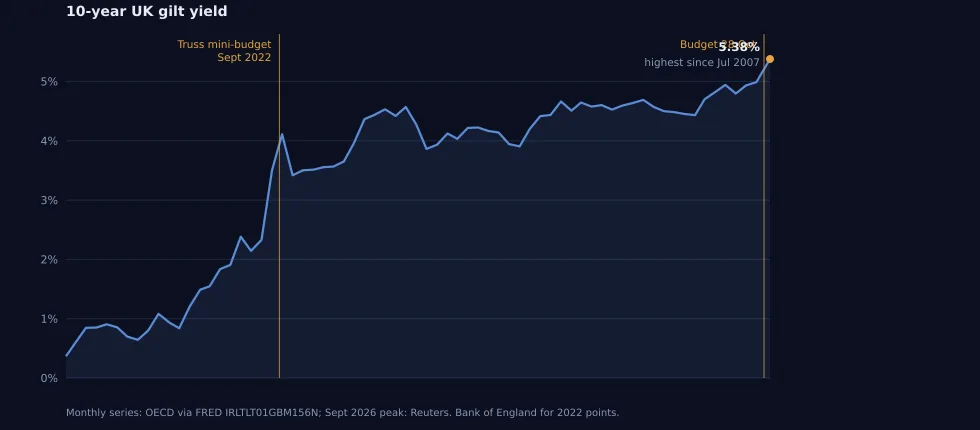Click the 'Truss mini-budget' annotation label
The image size is (980, 430).
(x=224, y=44)
